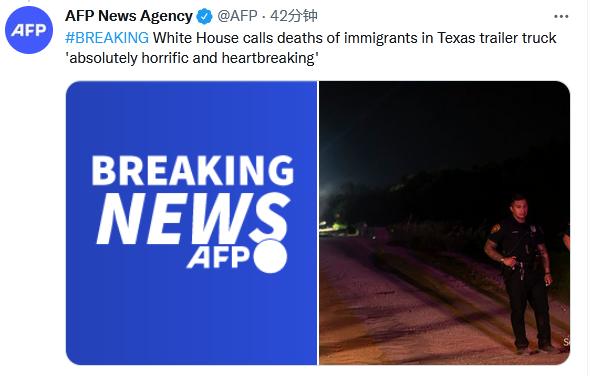595x376 pixels.
Task: Open the blue Breaking News graphic image
Action: coord(191,223)
